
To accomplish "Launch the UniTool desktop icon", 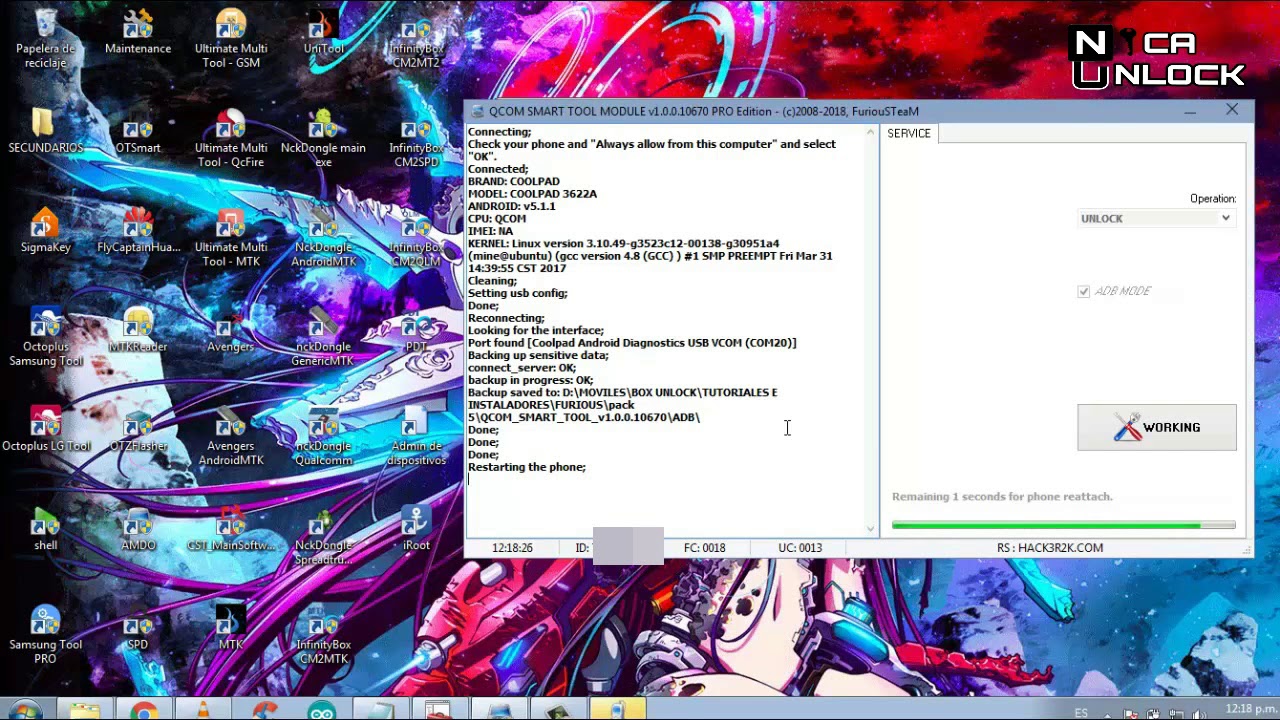I will click(x=323, y=32).
